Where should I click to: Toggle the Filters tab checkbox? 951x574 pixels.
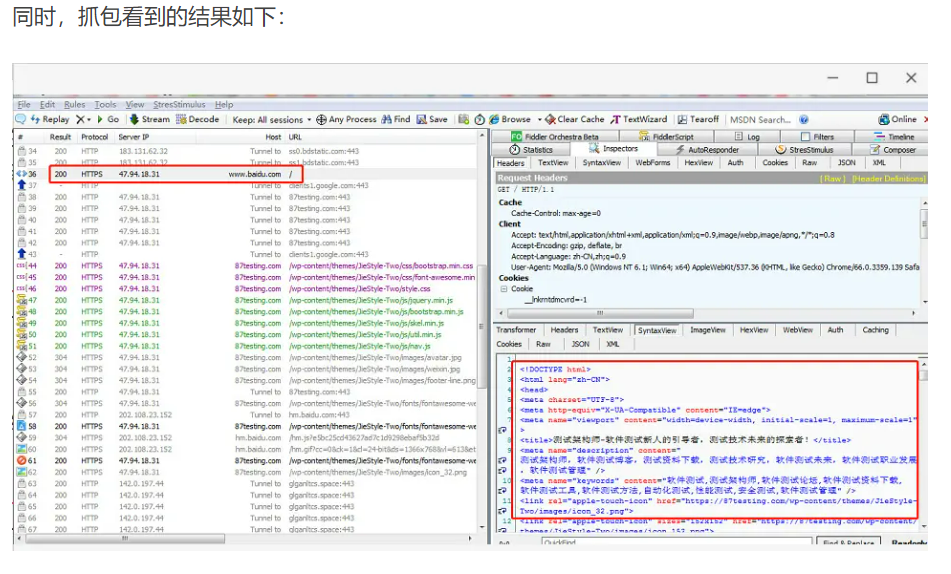[803, 137]
